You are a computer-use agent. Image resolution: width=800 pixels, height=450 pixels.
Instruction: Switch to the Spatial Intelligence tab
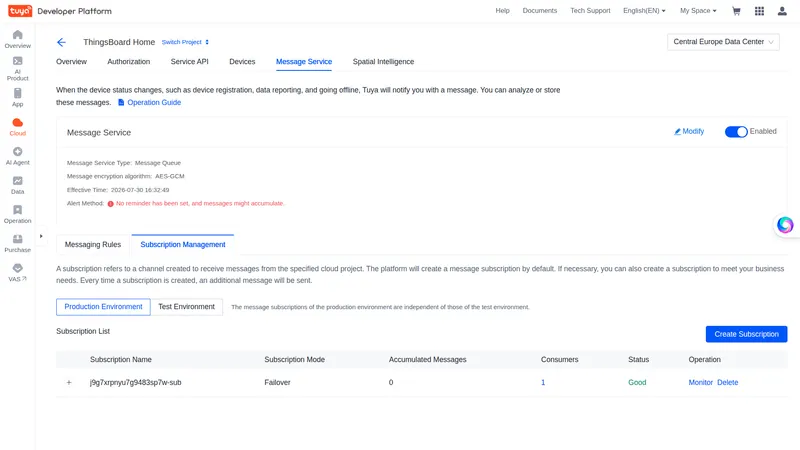pos(383,62)
